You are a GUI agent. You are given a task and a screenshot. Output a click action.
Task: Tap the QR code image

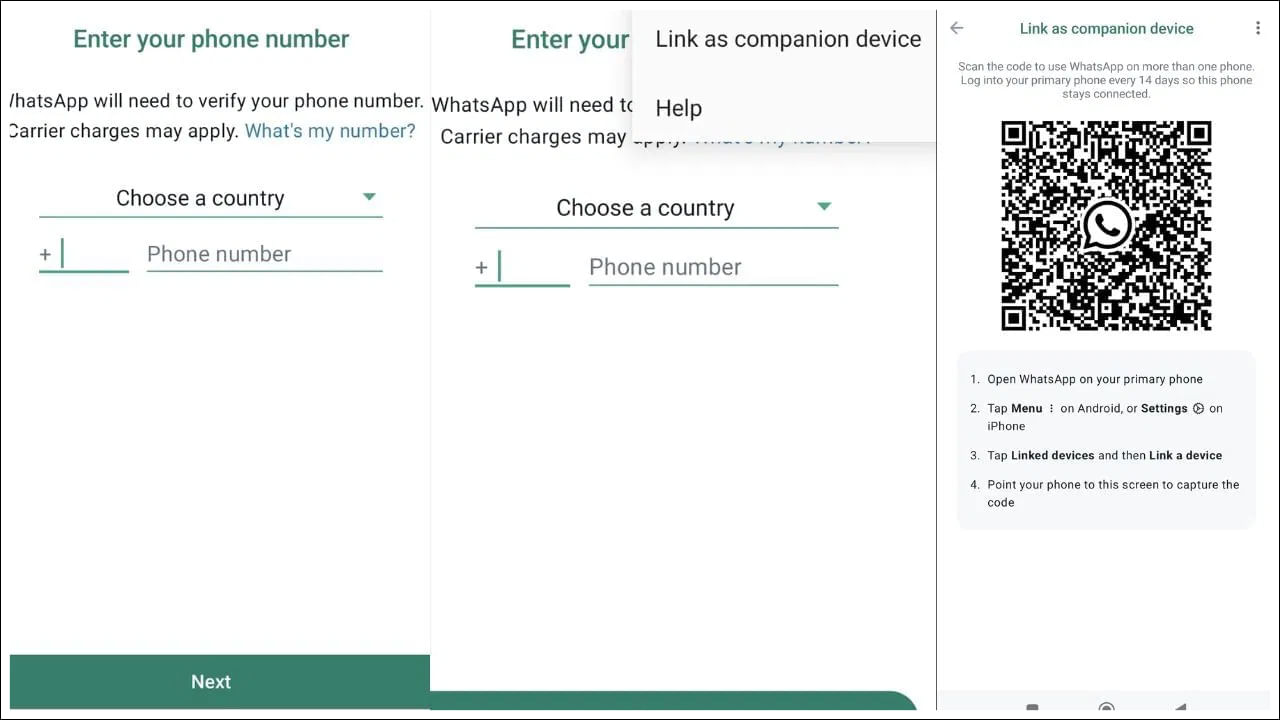[1106, 226]
